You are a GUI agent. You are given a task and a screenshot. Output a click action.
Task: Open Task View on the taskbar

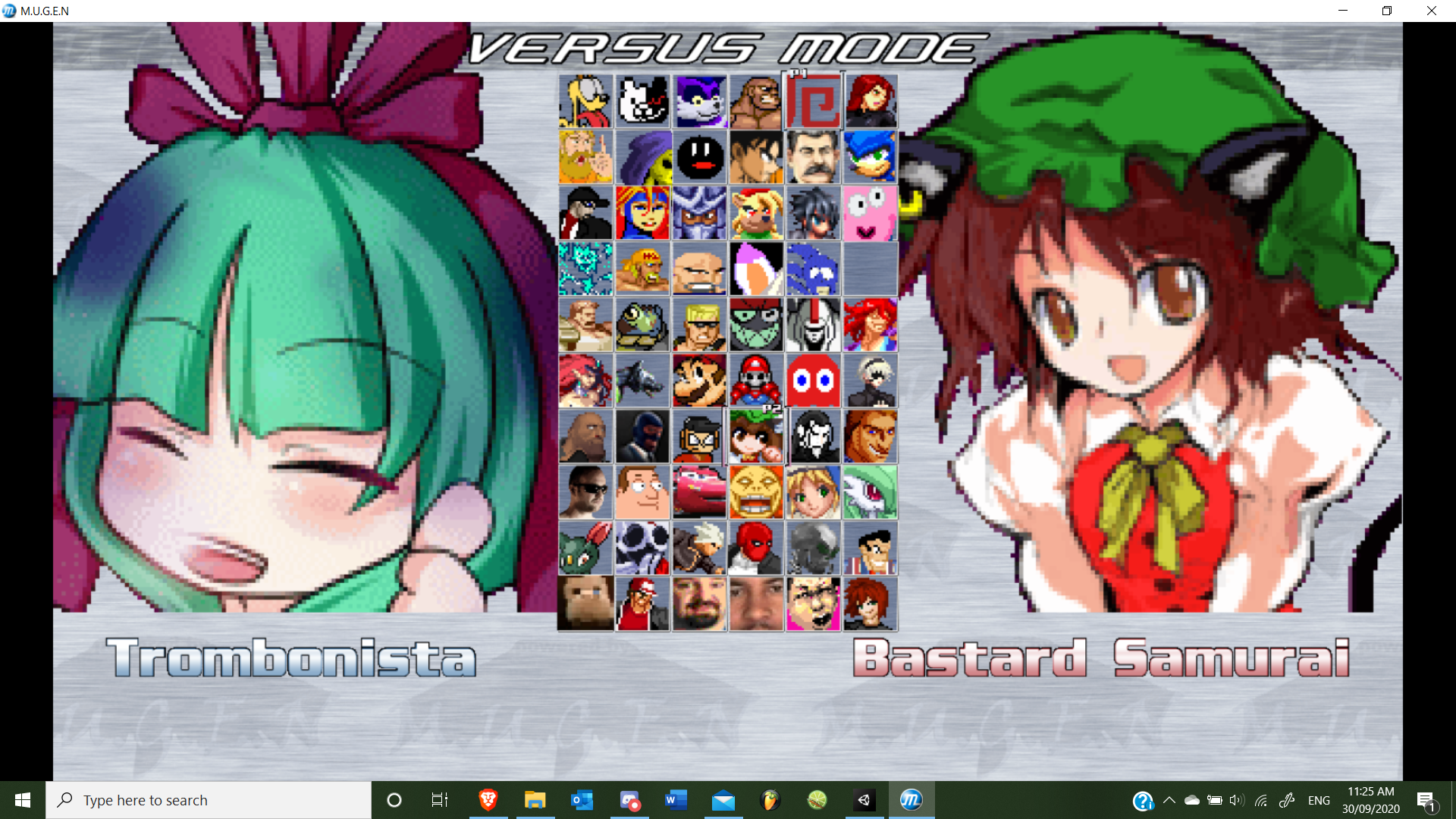pyautogui.click(x=440, y=800)
